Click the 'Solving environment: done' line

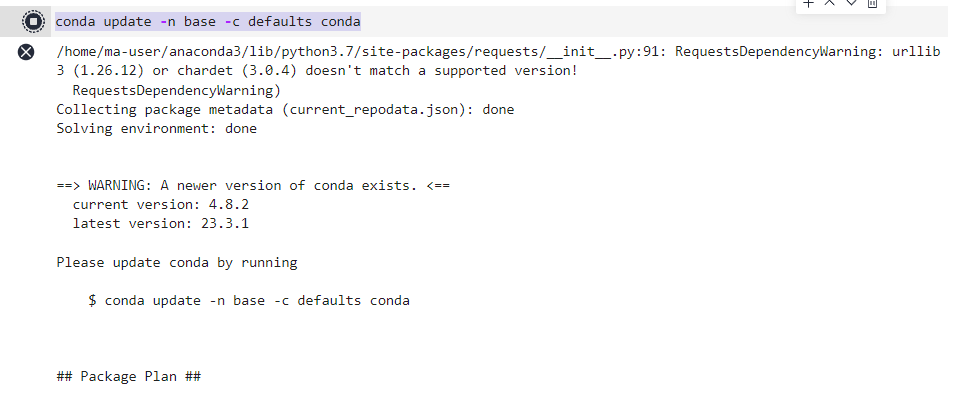(x=156, y=128)
